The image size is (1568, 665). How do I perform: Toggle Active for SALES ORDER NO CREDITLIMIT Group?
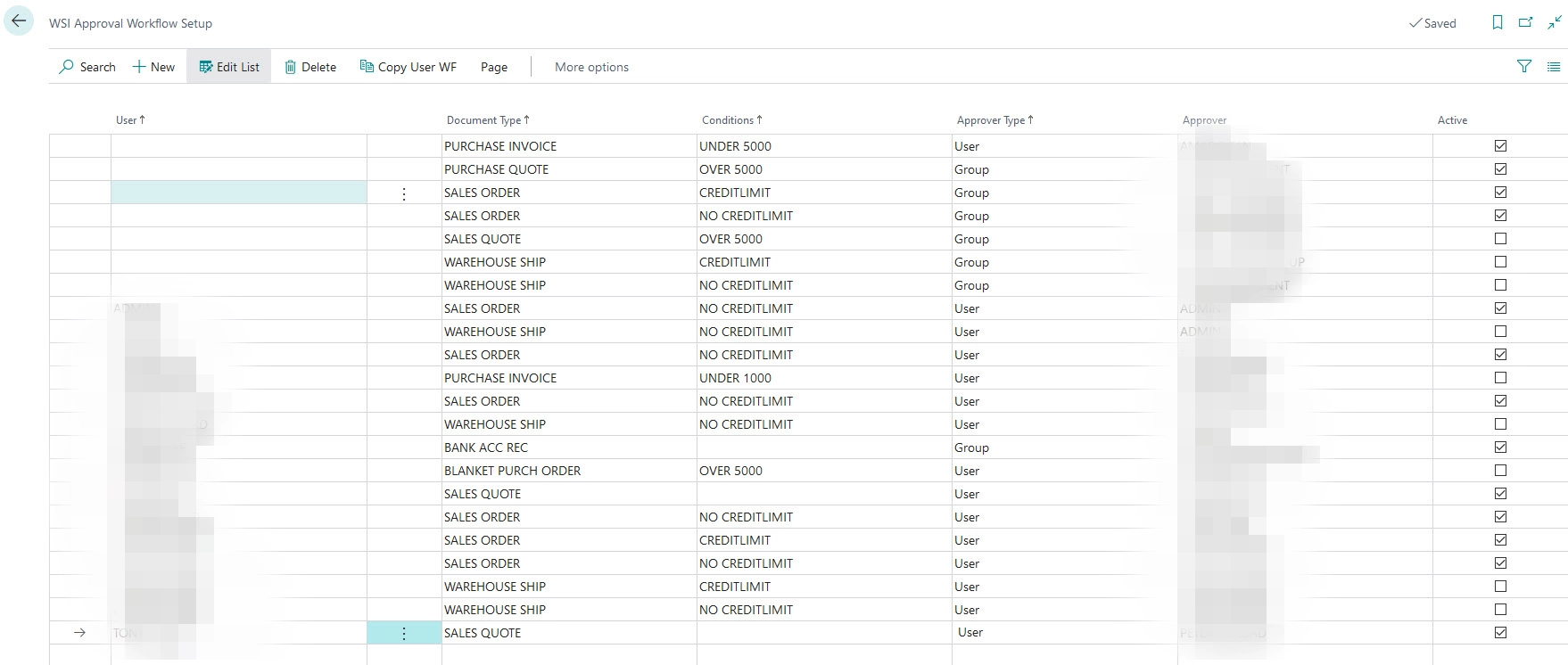1500,216
